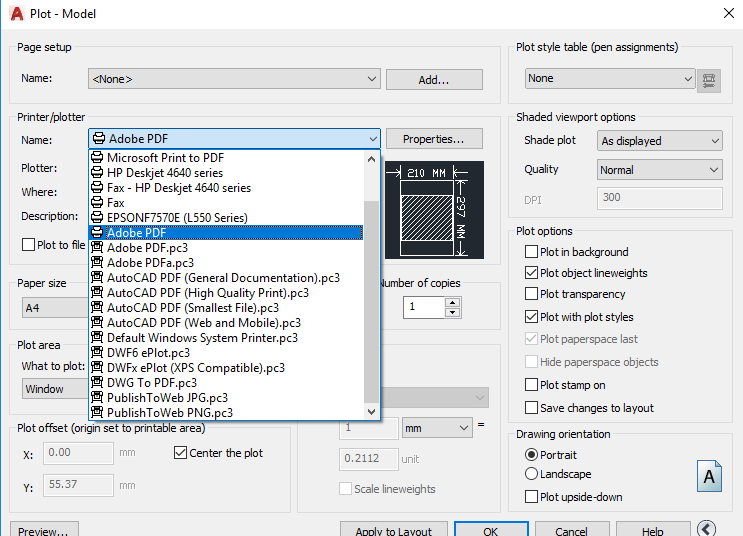Choose PublishToWeb PNG.pc3 entry
Viewport: 743px width, 536px height.
[x=226, y=413]
